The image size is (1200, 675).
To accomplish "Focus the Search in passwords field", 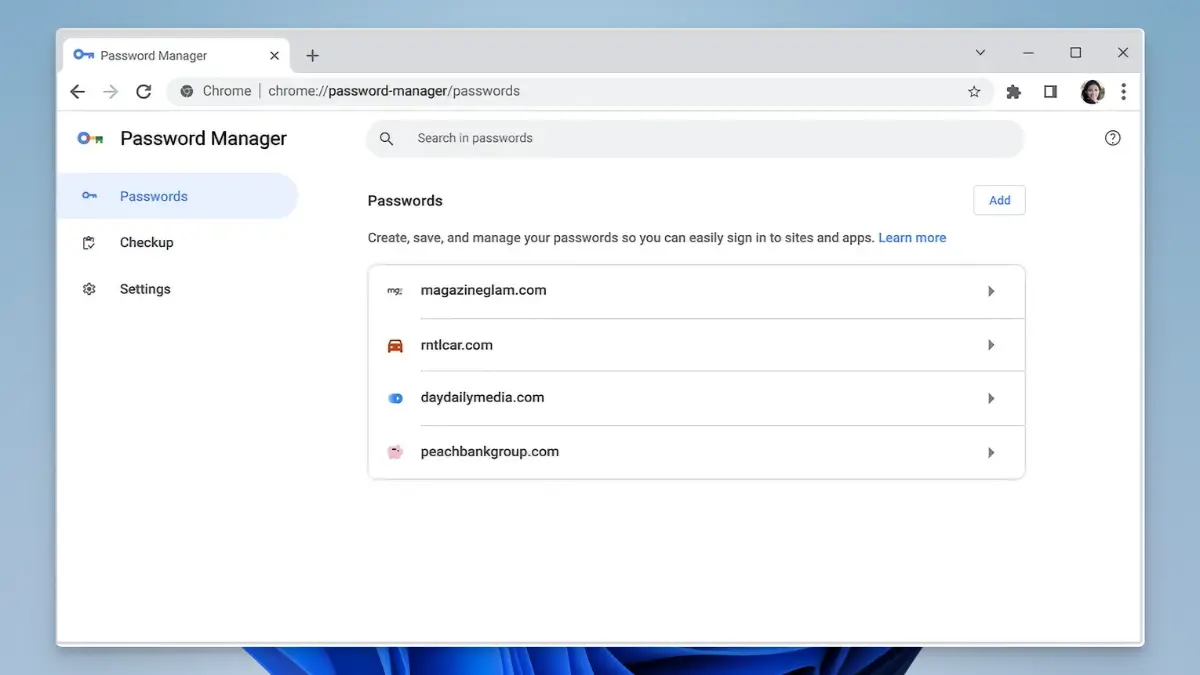I will click(700, 138).
